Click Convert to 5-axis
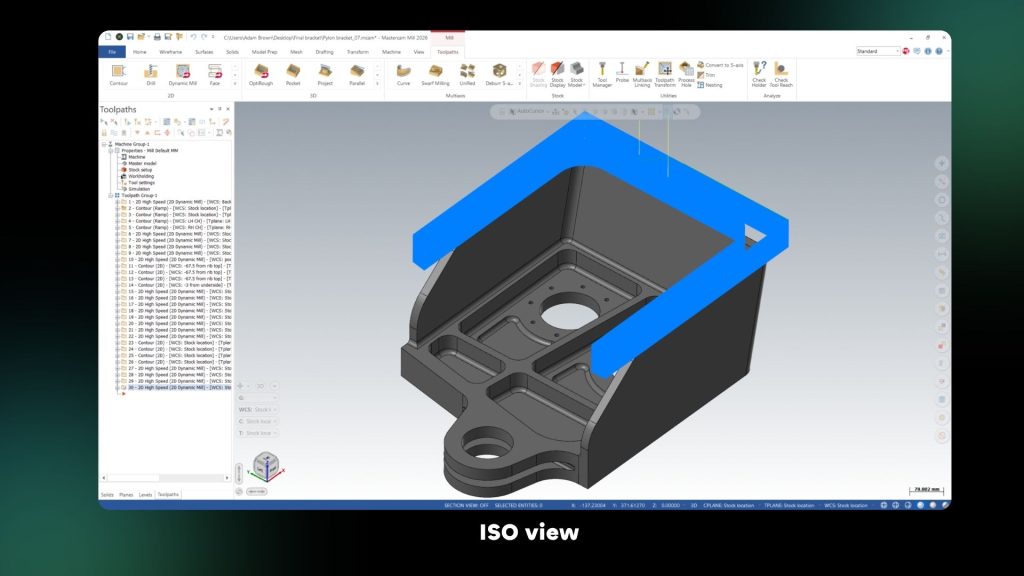 click(x=720, y=65)
